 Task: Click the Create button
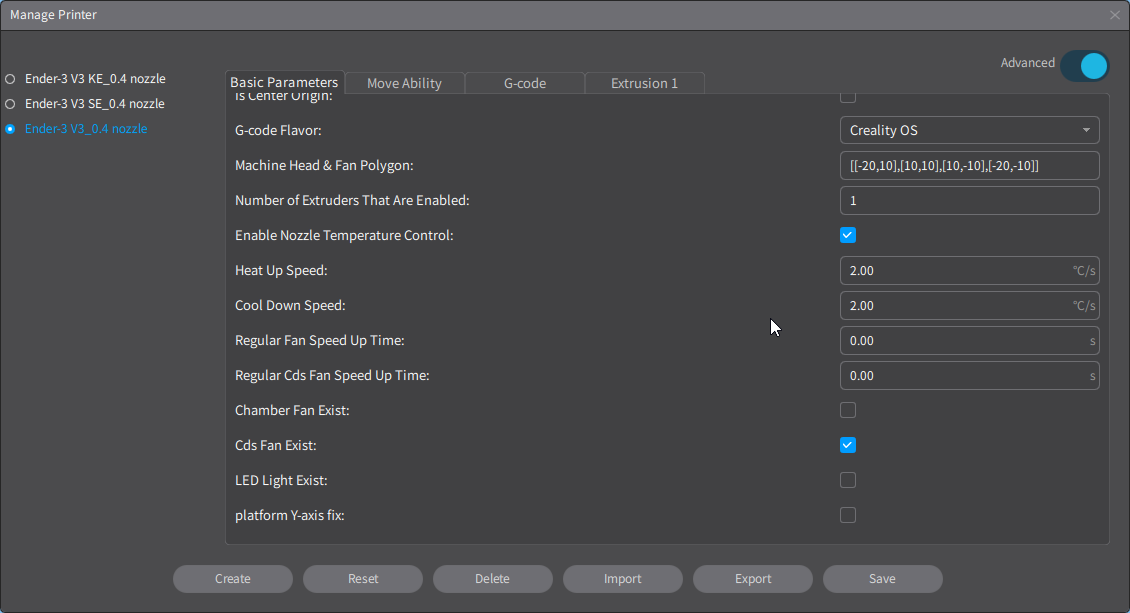(x=233, y=579)
